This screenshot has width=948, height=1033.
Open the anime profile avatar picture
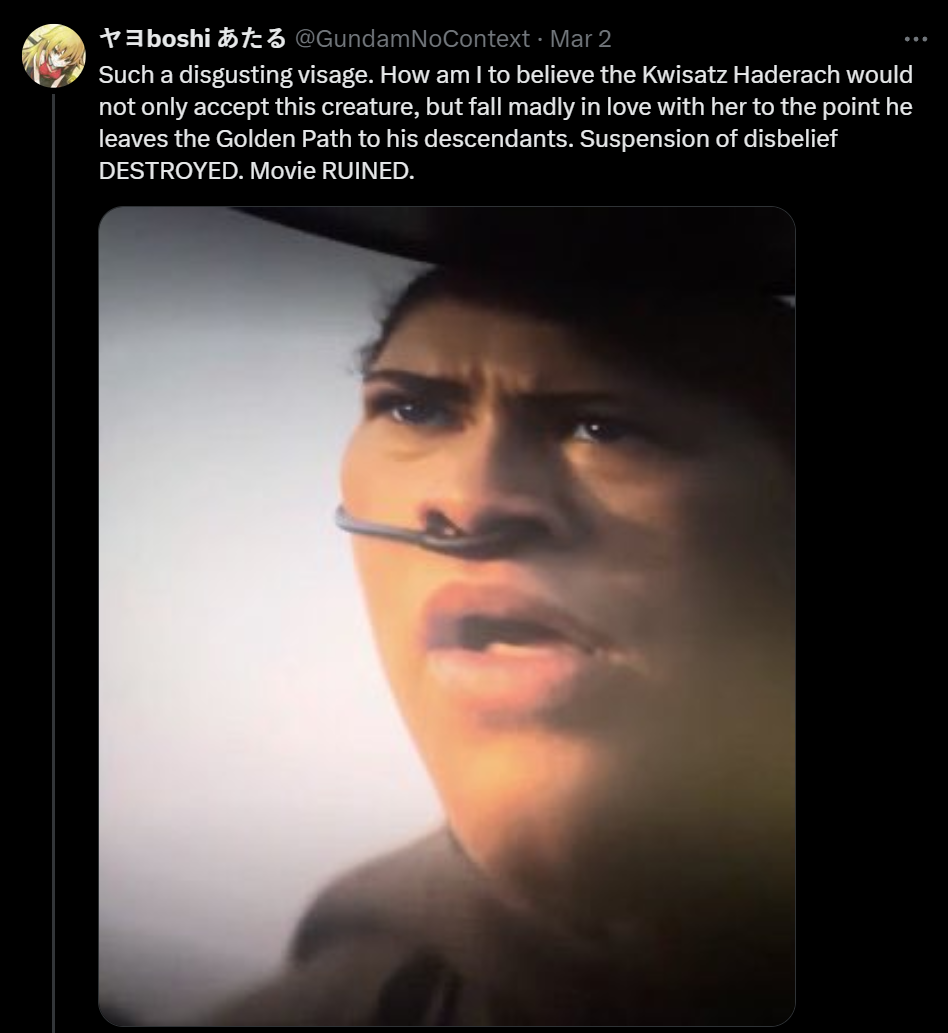click(x=53, y=56)
